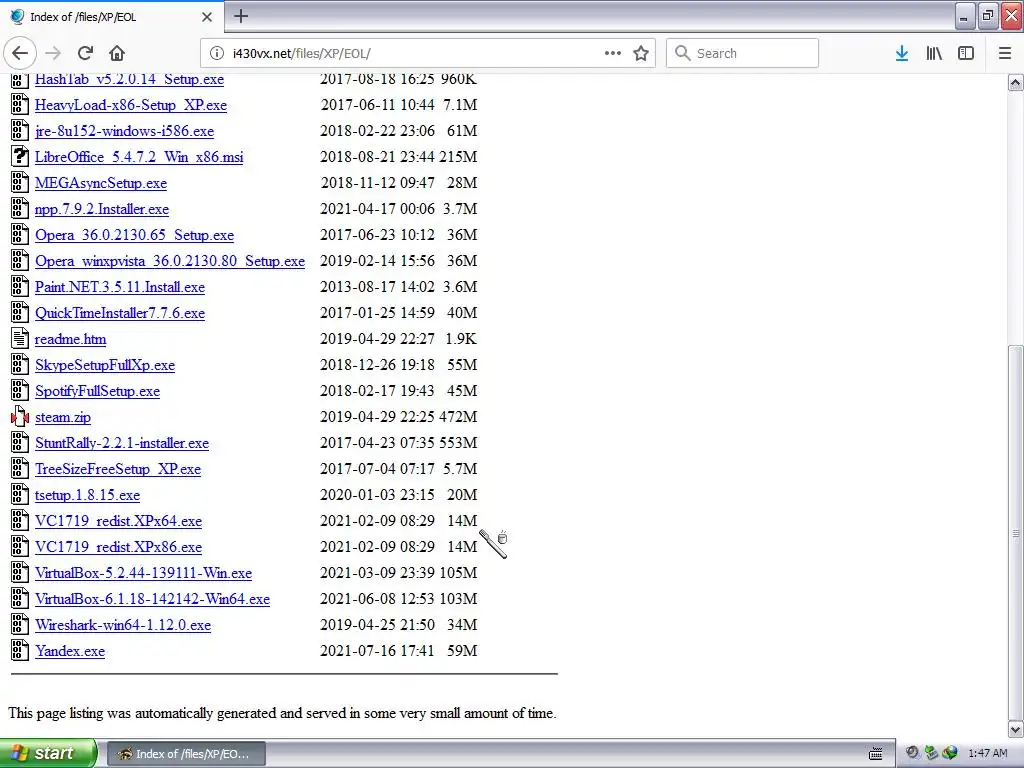Open the QuickTimeInstaller7.7.6.exe link
The width and height of the screenshot is (1024, 768).
120,313
